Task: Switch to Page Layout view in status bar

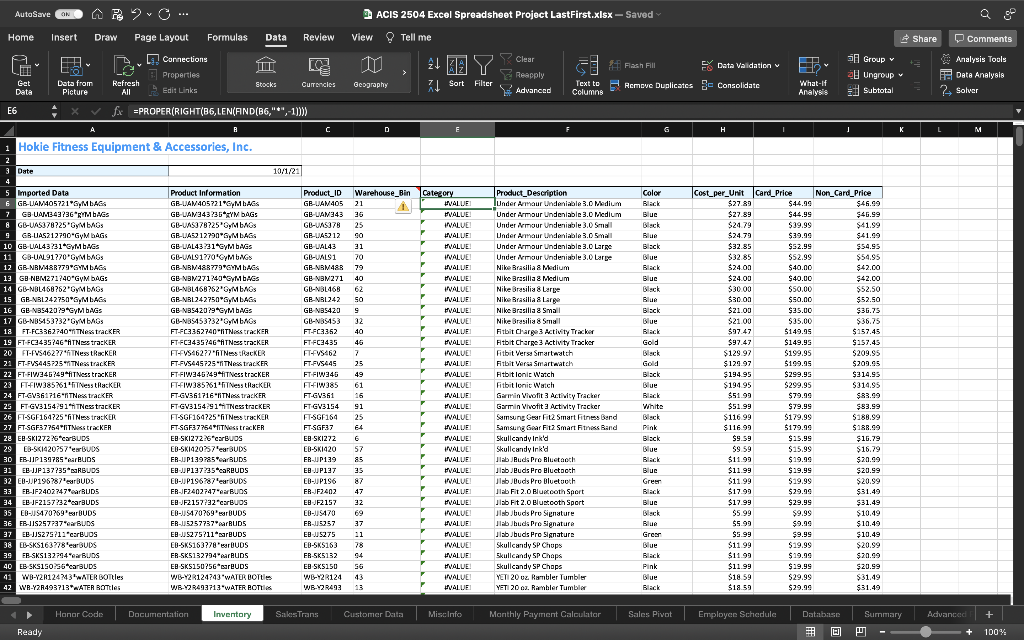Action: [836, 632]
